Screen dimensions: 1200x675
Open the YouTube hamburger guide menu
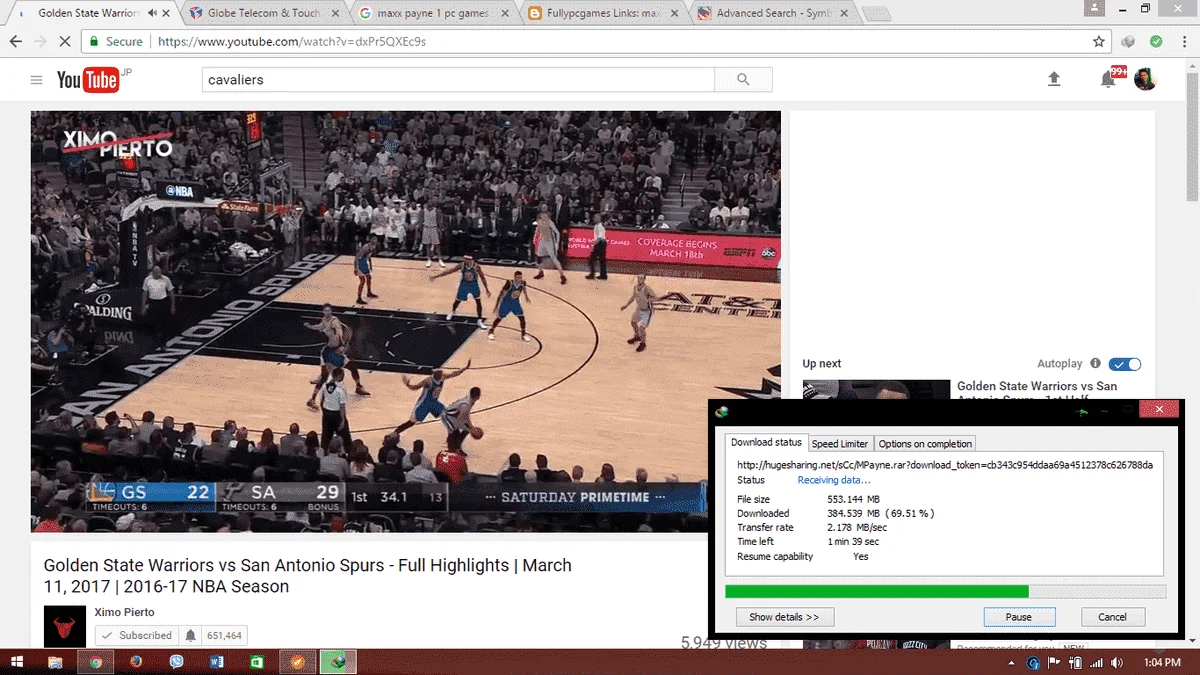coord(36,80)
